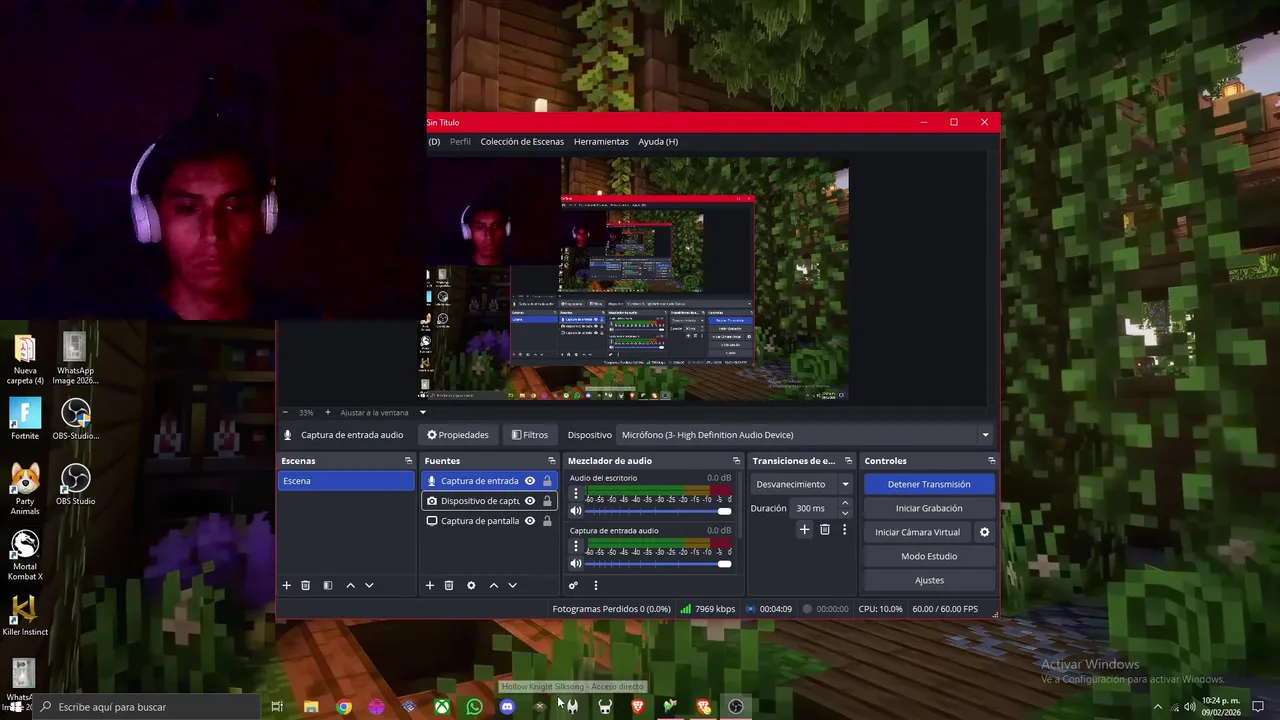The image size is (1280, 720).
Task: Zoom in the preview with plus
Action: pyautogui.click(x=327, y=412)
